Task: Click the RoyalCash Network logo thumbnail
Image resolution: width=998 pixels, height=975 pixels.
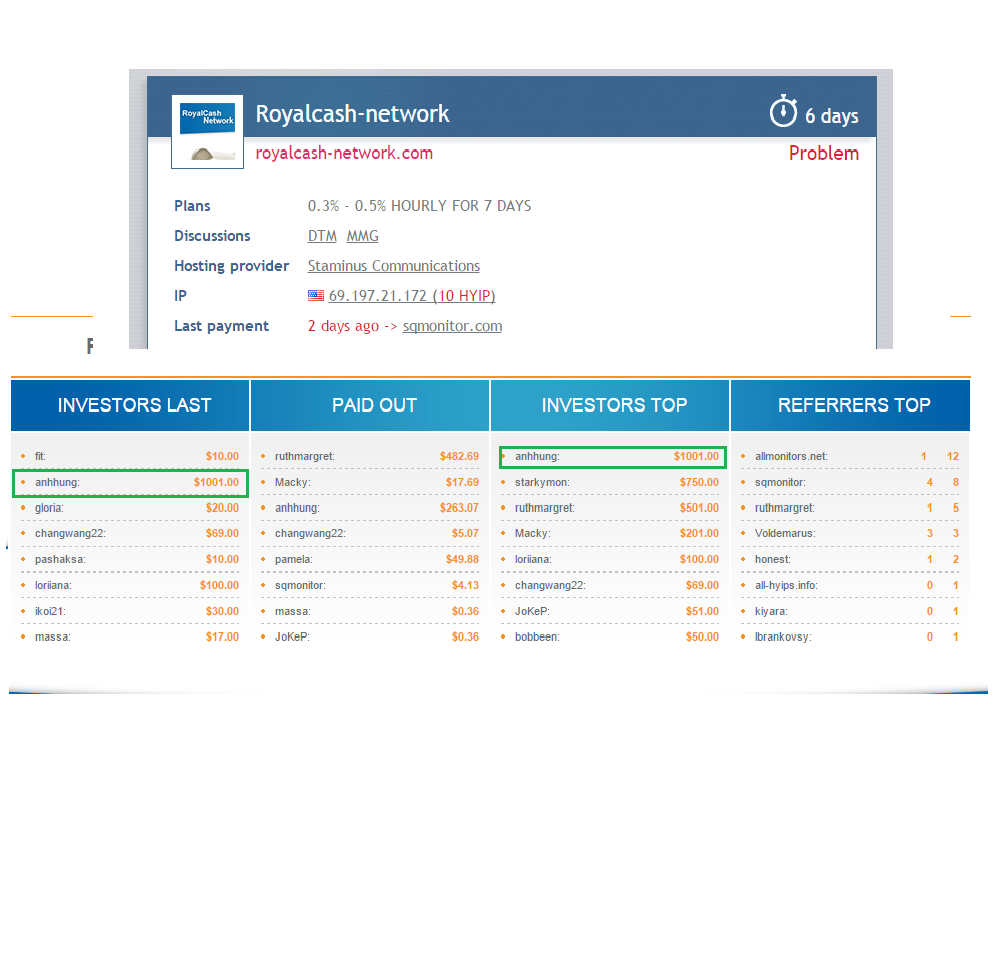Action: click(207, 132)
